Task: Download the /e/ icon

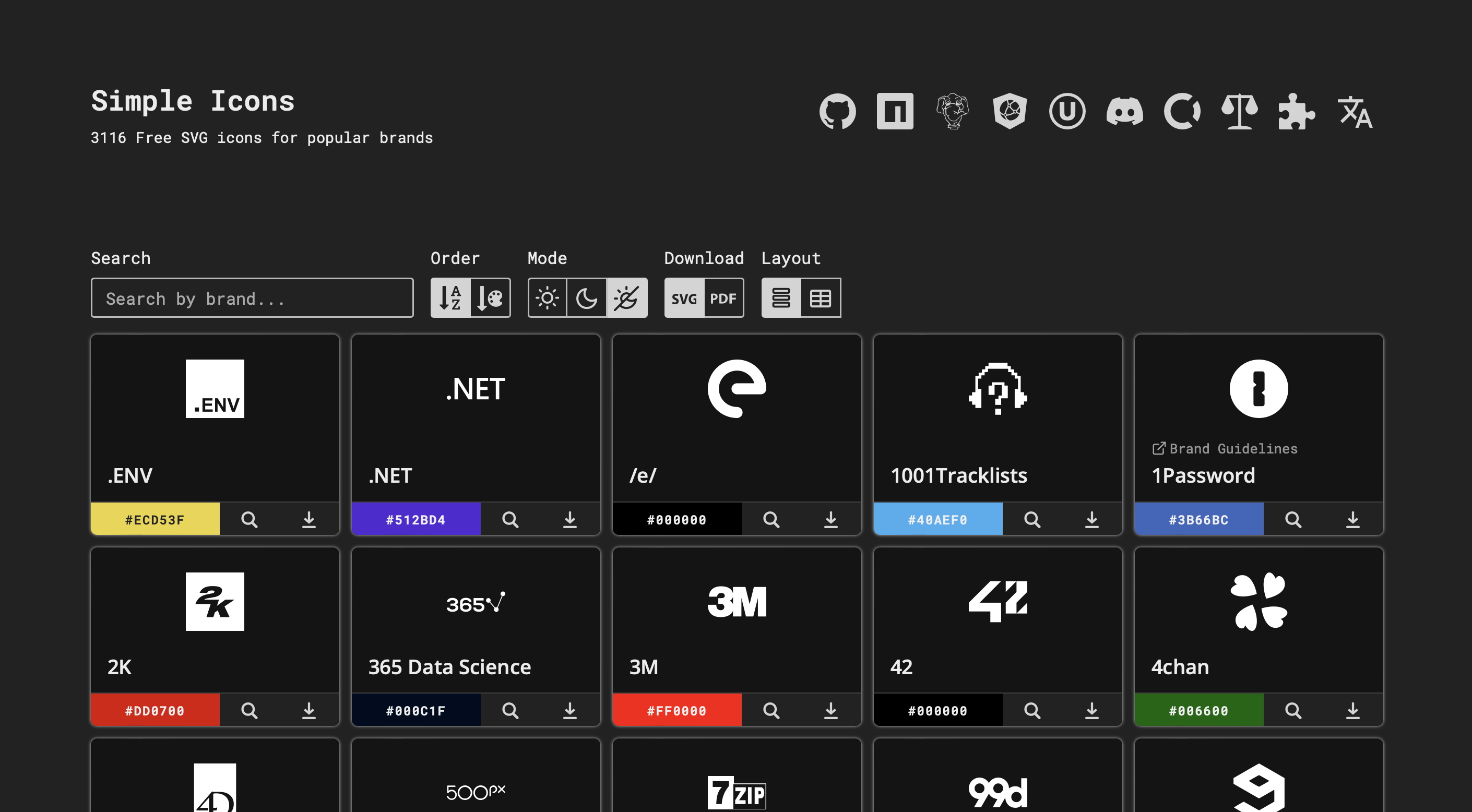Action: click(x=831, y=519)
